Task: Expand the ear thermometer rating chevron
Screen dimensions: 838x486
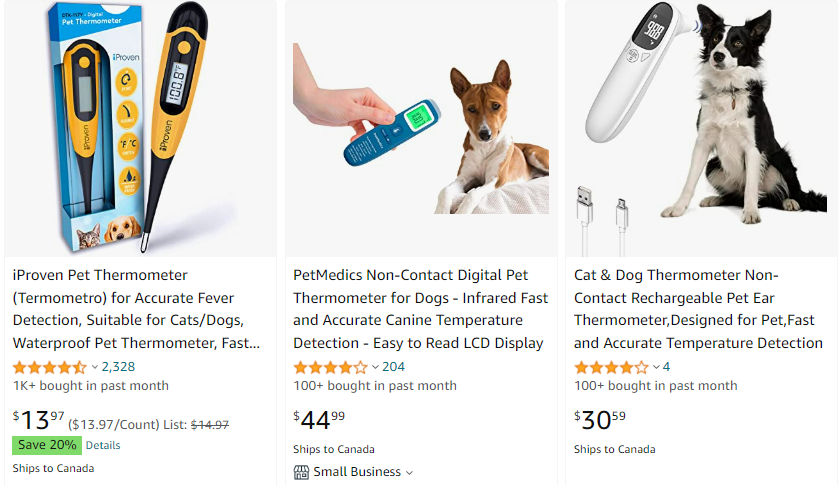Action: point(656,367)
